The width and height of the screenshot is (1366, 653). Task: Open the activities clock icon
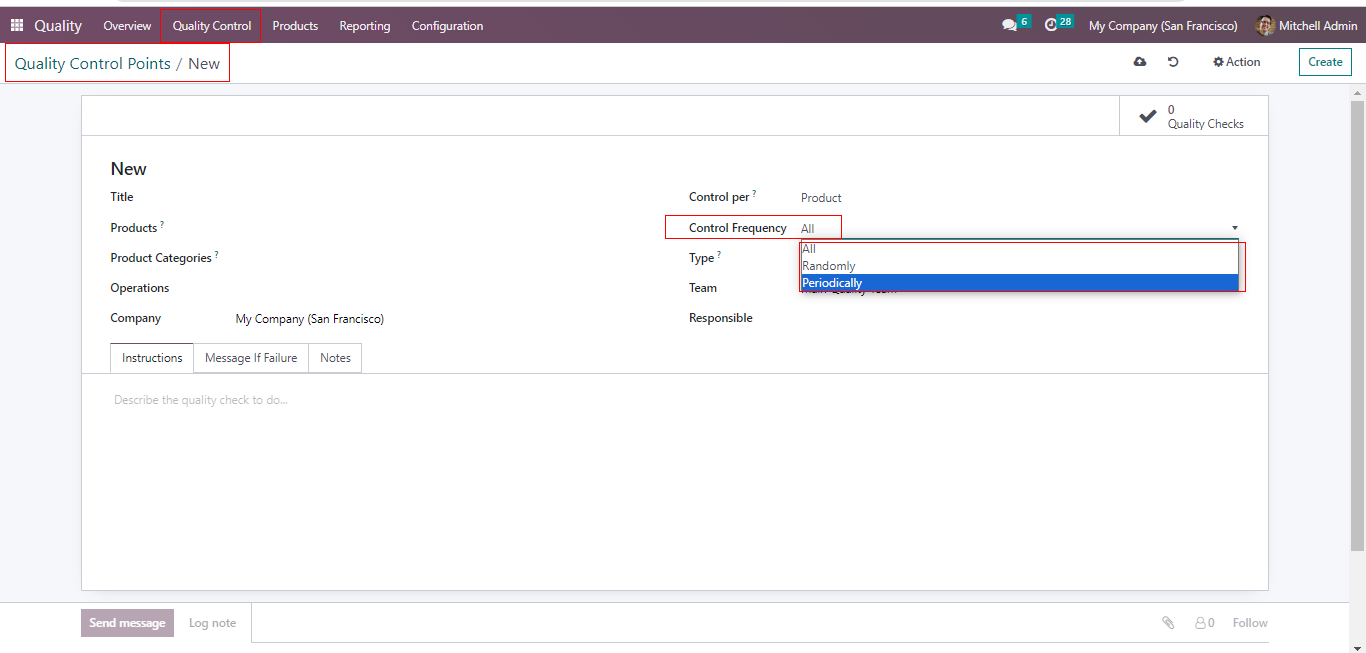click(1051, 25)
